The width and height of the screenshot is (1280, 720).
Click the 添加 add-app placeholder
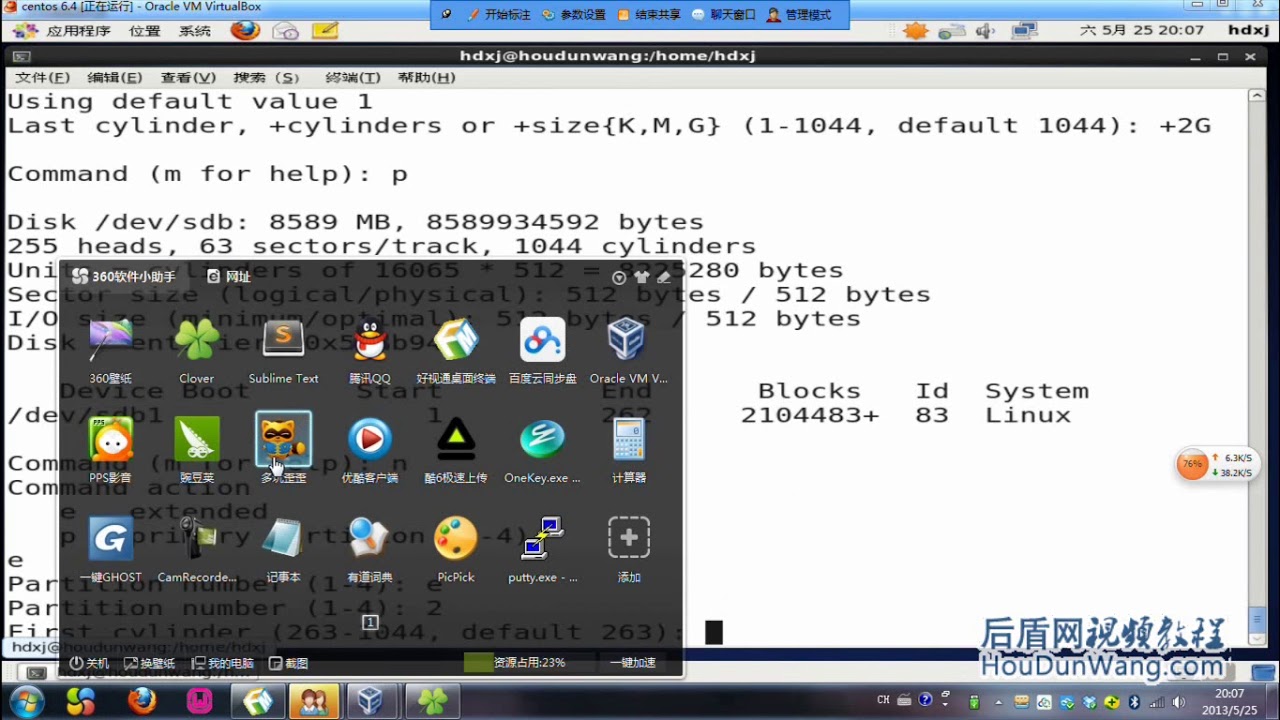629,539
